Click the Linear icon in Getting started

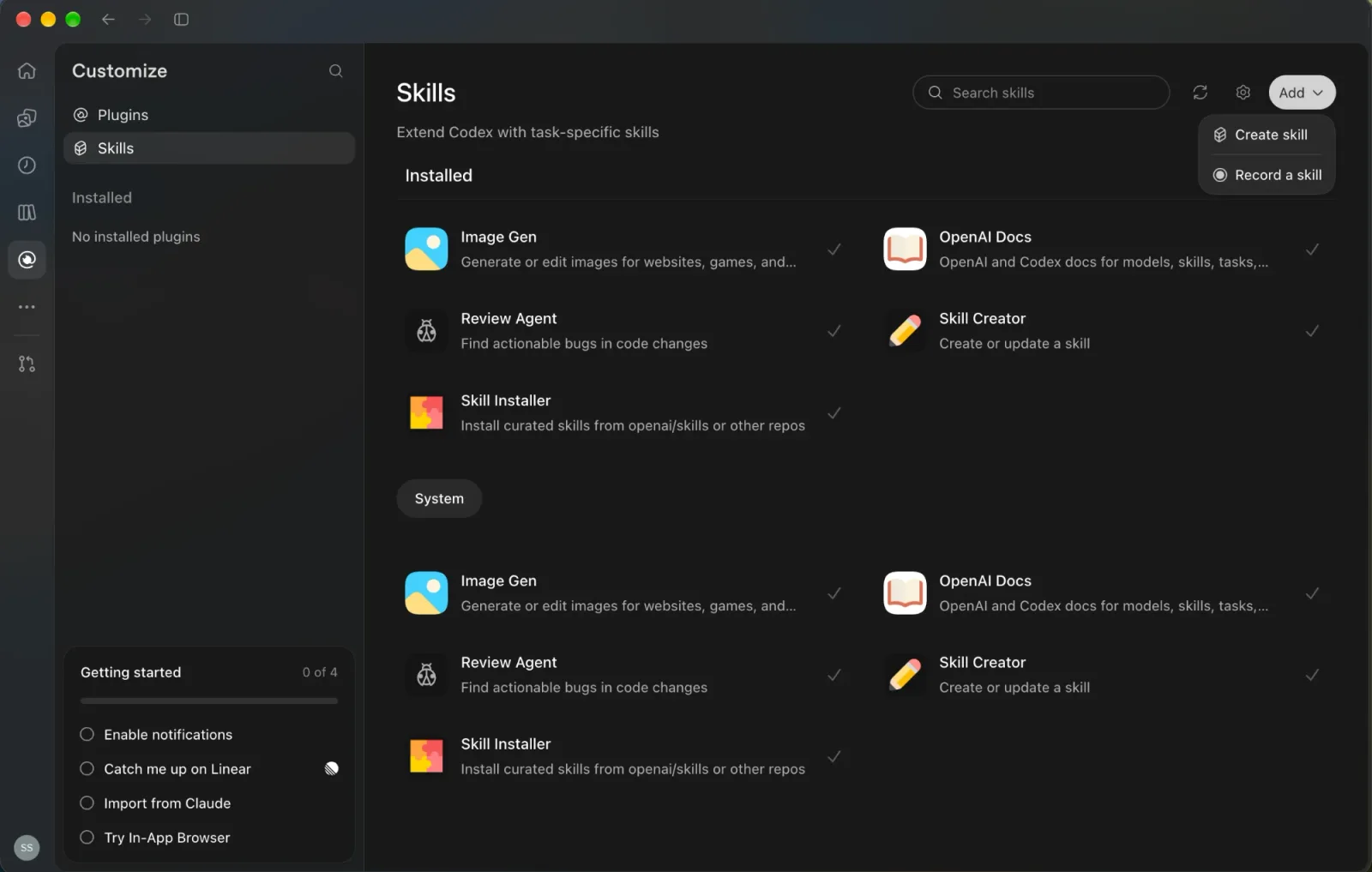click(x=331, y=768)
